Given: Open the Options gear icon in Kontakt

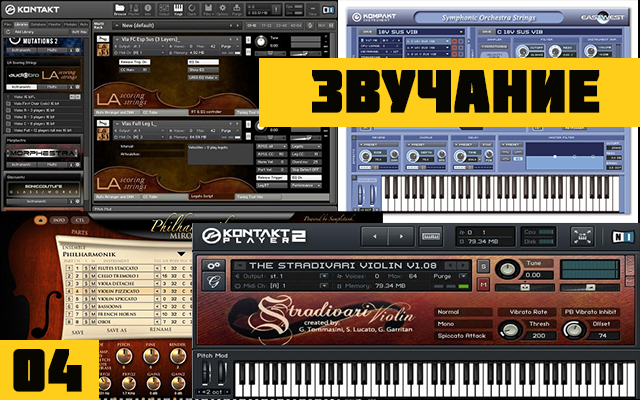Looking at the screenshot, I should pyautogui.click(x=222, y=9).
